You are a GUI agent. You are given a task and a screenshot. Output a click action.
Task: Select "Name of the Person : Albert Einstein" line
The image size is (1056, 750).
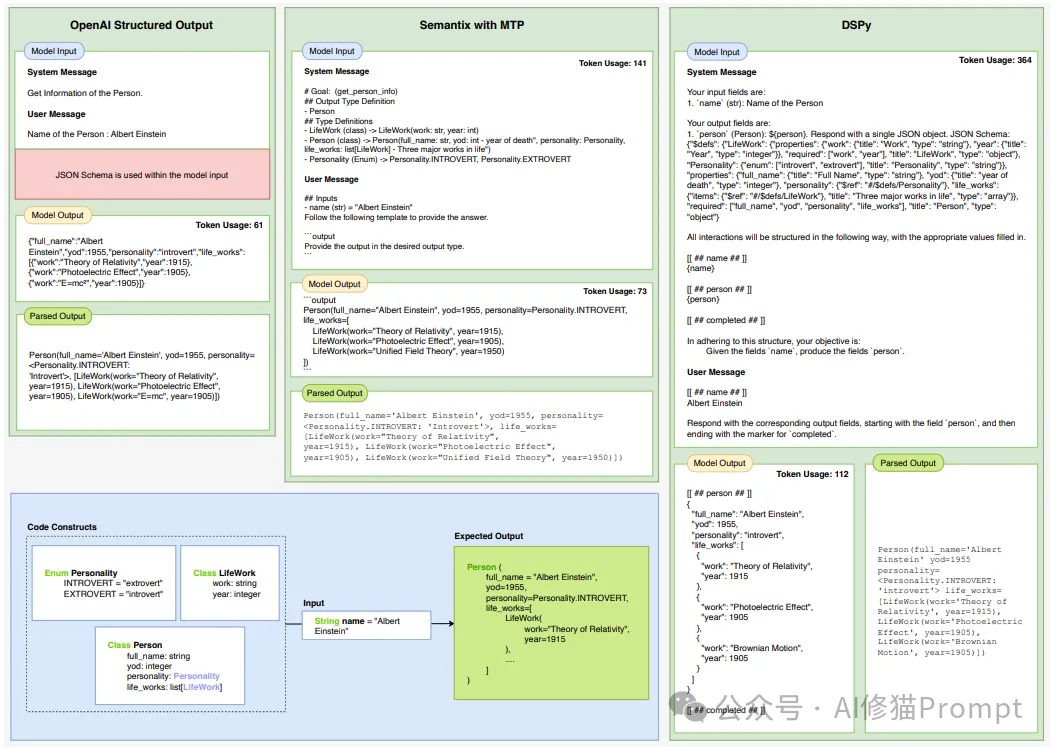(97, 134)
